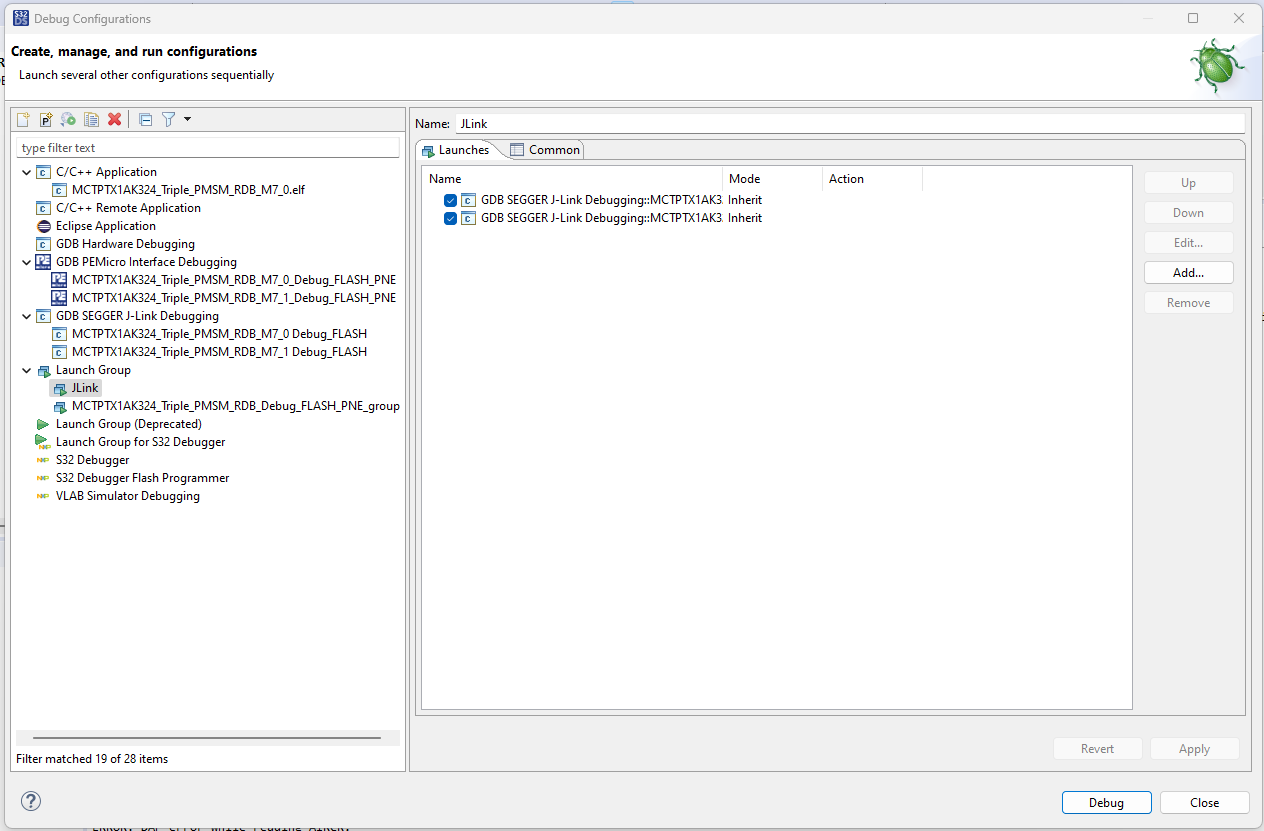Image resolution: width=1264 pixels, height=831 pixels.
Task: Click Debug to start the JLink group
Action: tap(1106, 802)
